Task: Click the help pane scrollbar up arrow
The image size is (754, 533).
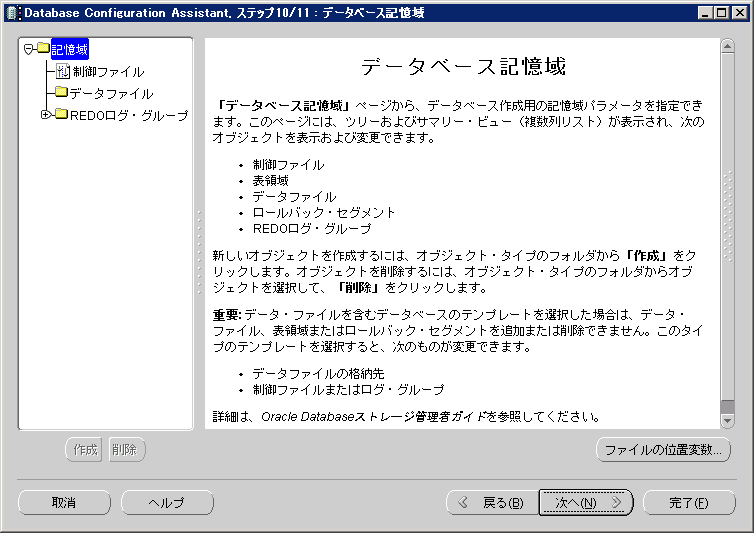Action: click(x=727, y=46)
